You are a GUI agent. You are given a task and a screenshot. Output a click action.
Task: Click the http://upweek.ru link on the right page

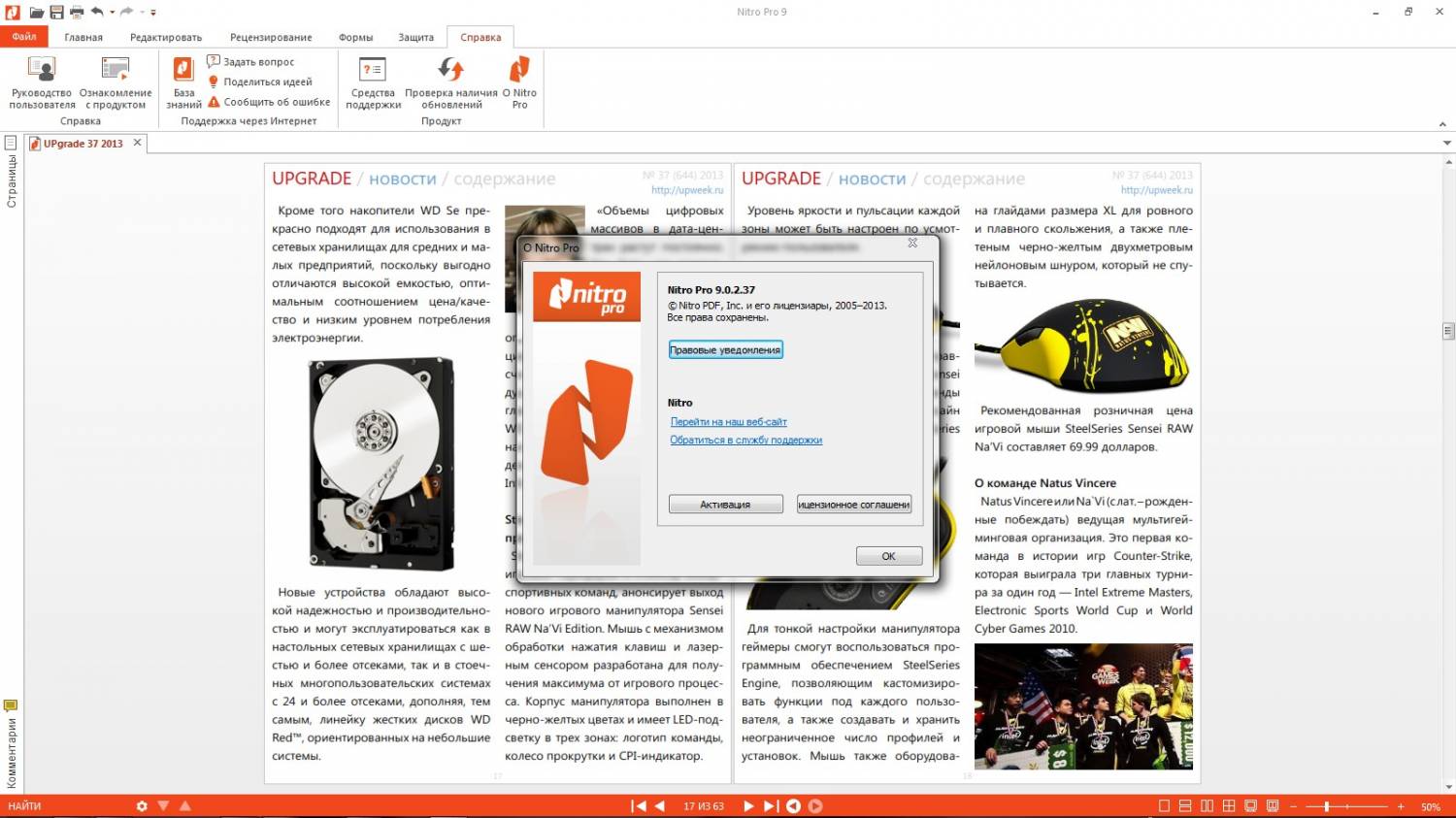[1157, 190]
